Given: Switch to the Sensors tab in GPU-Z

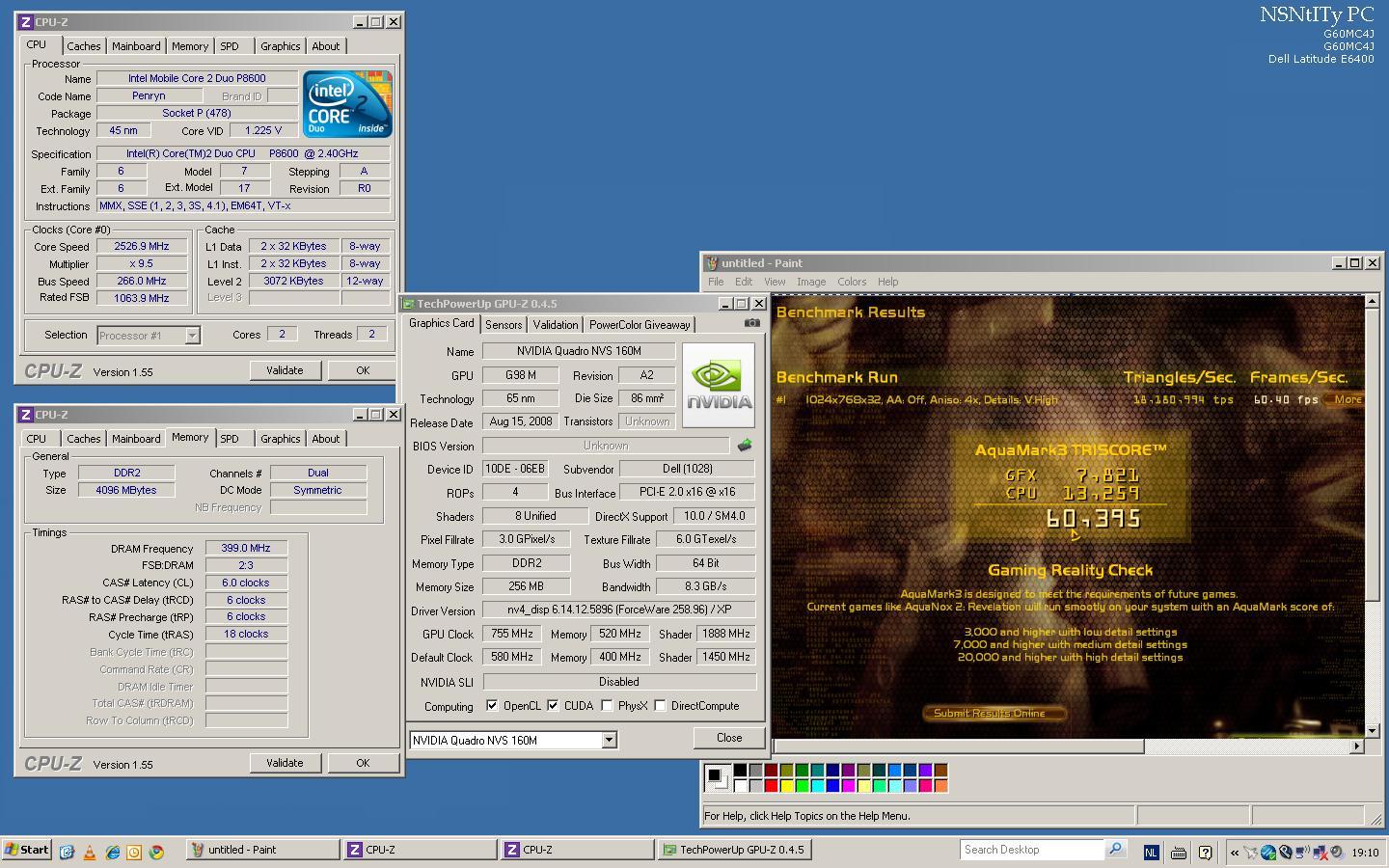Looking at the screenshot, I should click(x=504, y=325).
